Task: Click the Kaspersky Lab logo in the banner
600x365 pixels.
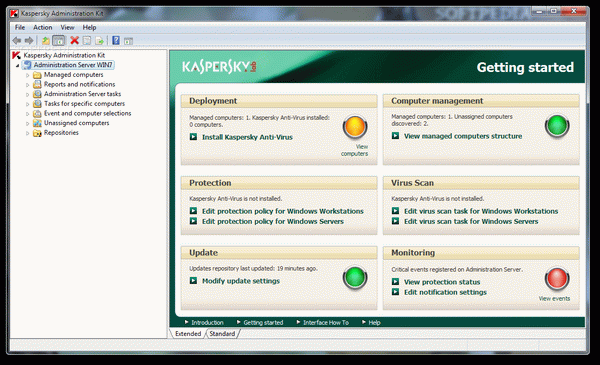Action: [x=219, y=67]
